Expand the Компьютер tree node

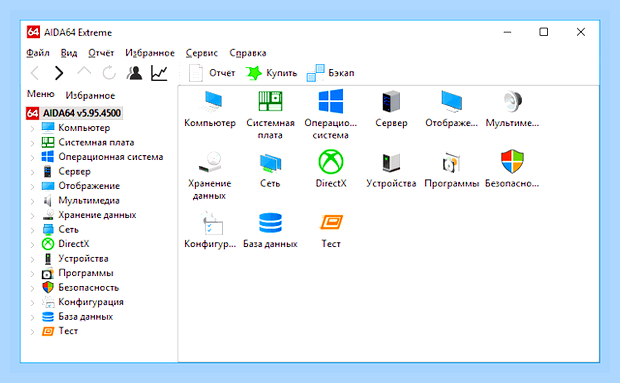[x=32, y=128]
